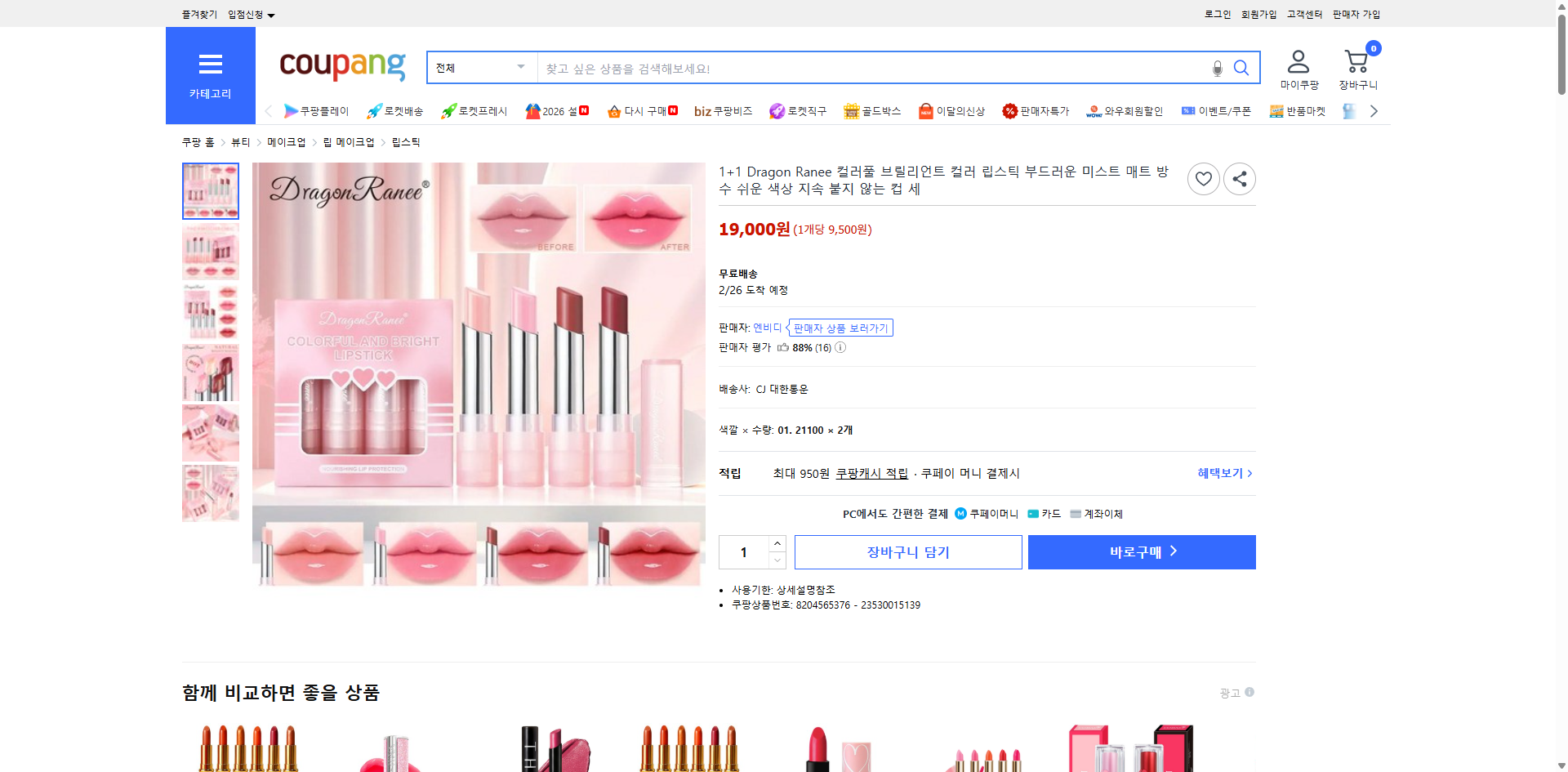Click the right chevron for more nav categories

click(1374, 110)
